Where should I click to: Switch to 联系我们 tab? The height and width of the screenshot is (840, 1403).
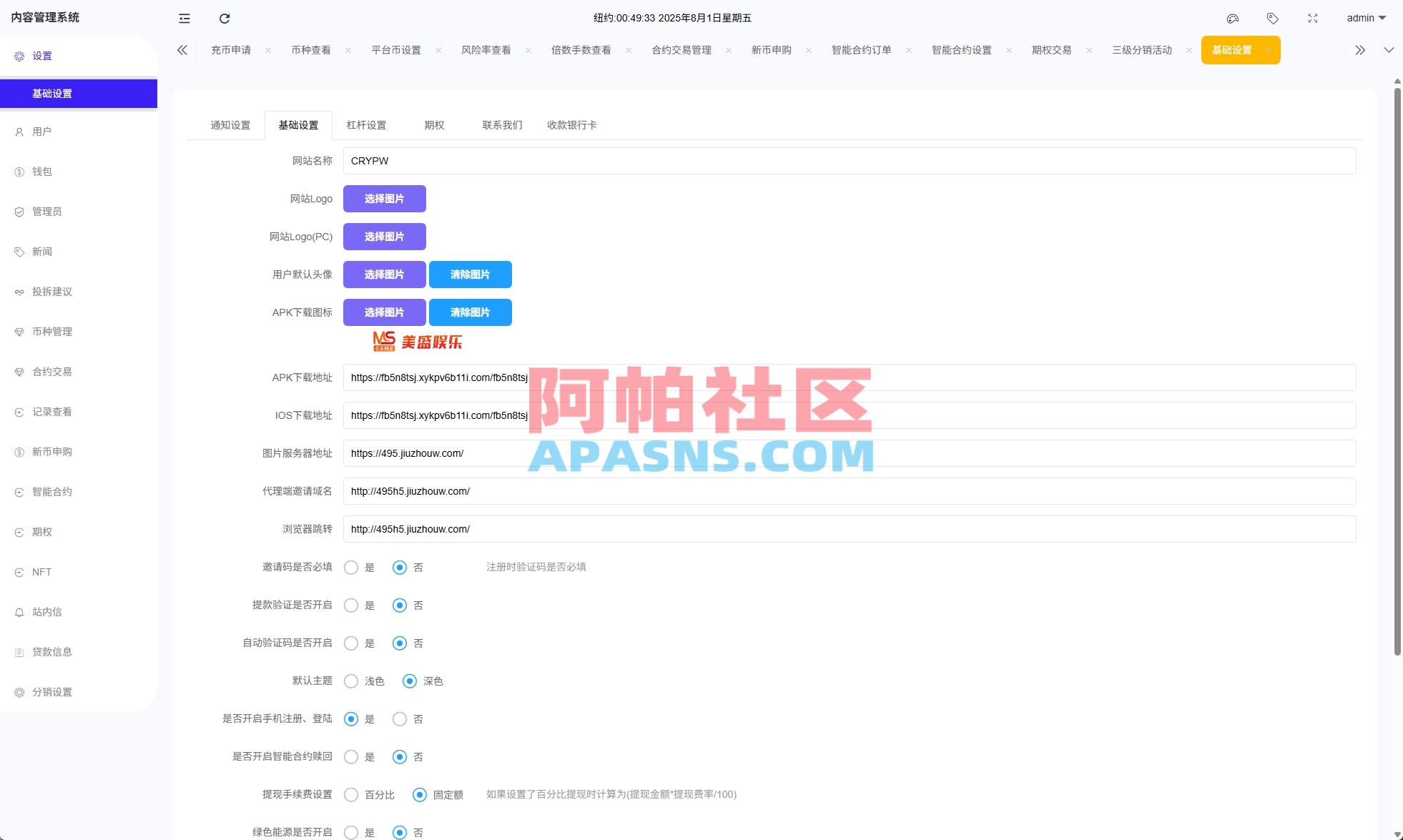(x=502, y=125)
